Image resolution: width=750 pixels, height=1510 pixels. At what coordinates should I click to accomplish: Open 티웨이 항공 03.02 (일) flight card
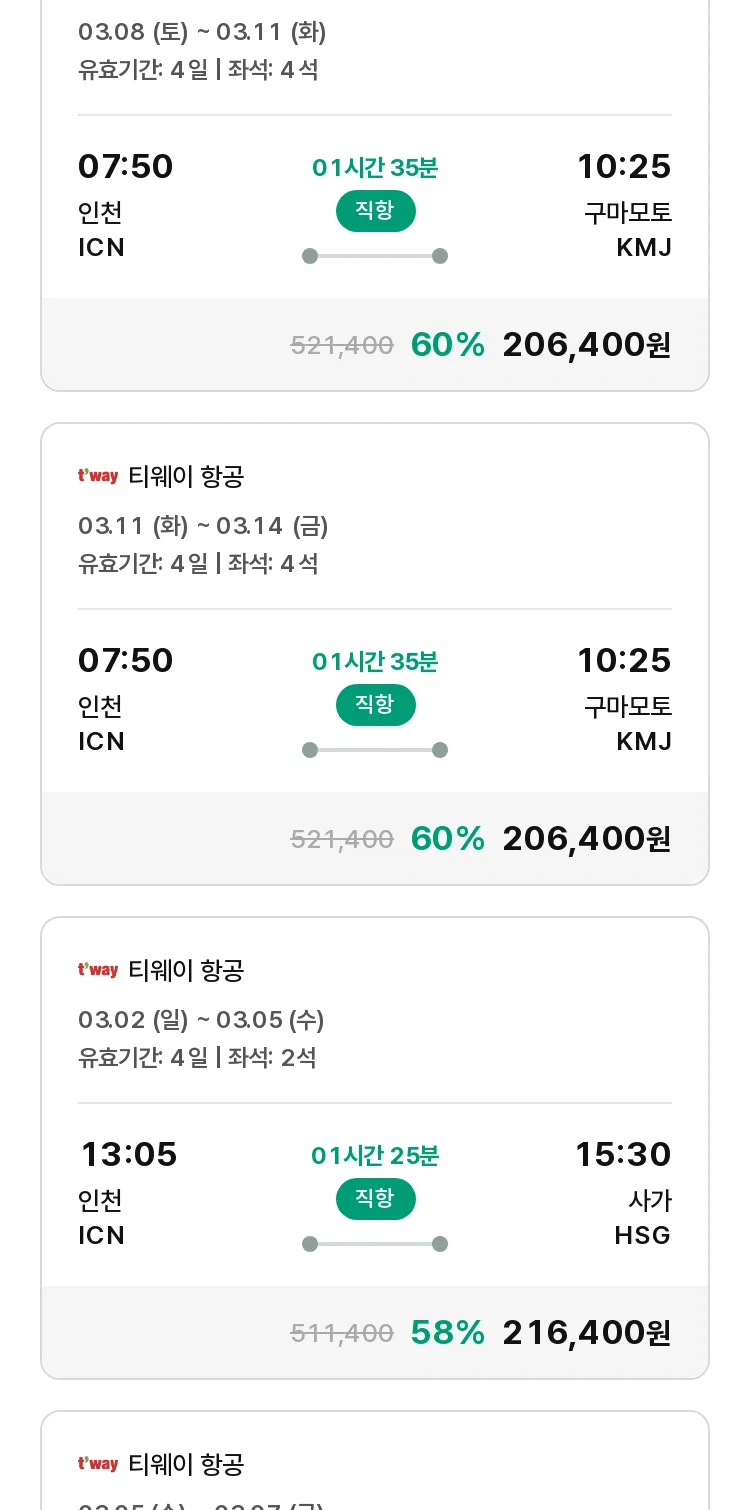[x=375, y=1148]
